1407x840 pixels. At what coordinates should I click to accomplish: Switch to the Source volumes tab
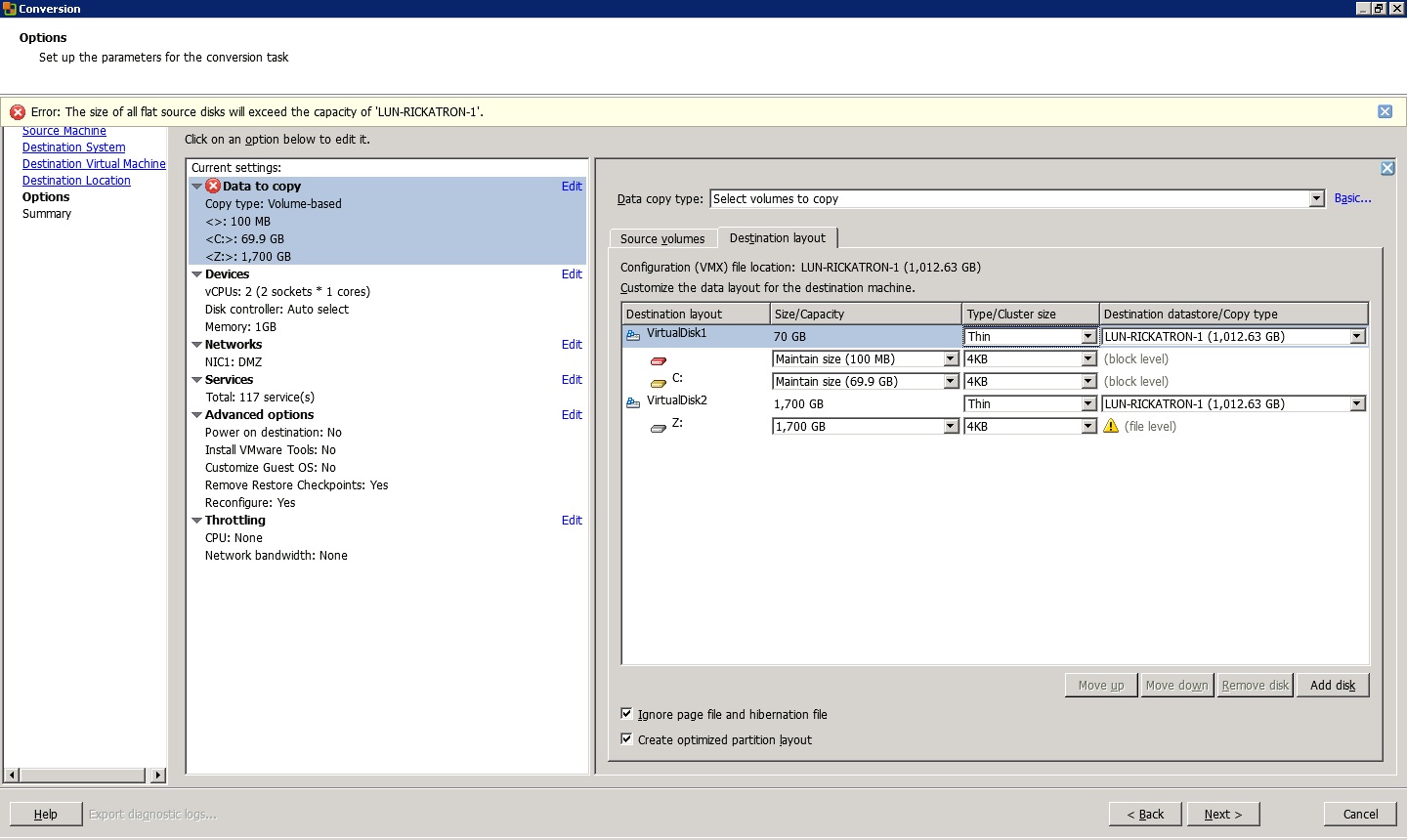coord(662,238)
